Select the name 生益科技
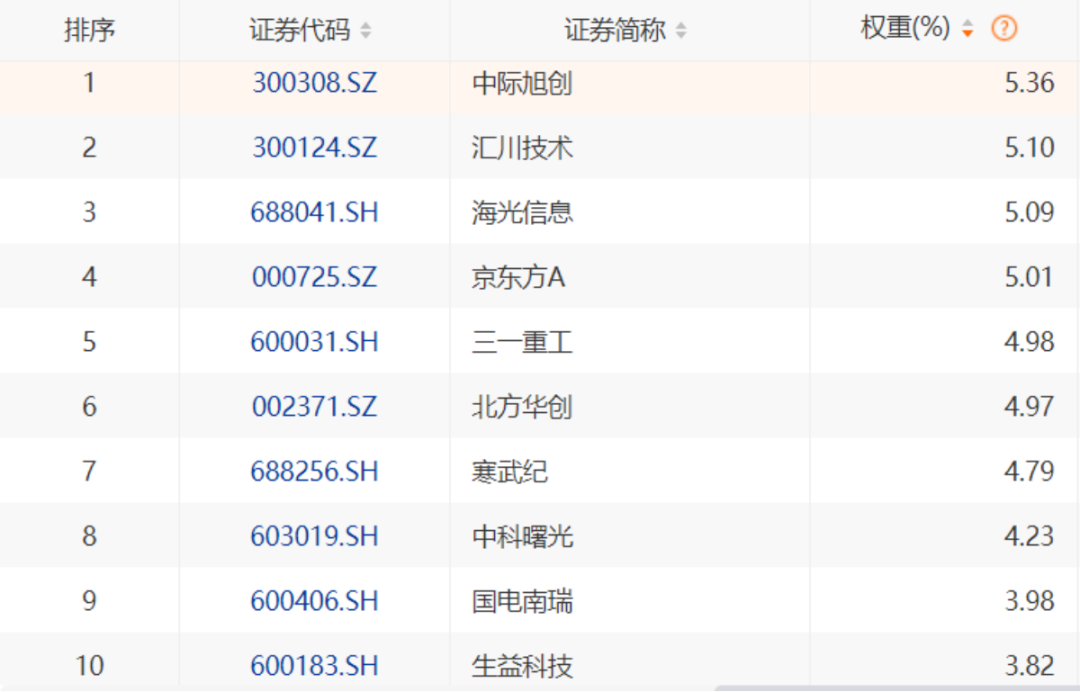 523,667
